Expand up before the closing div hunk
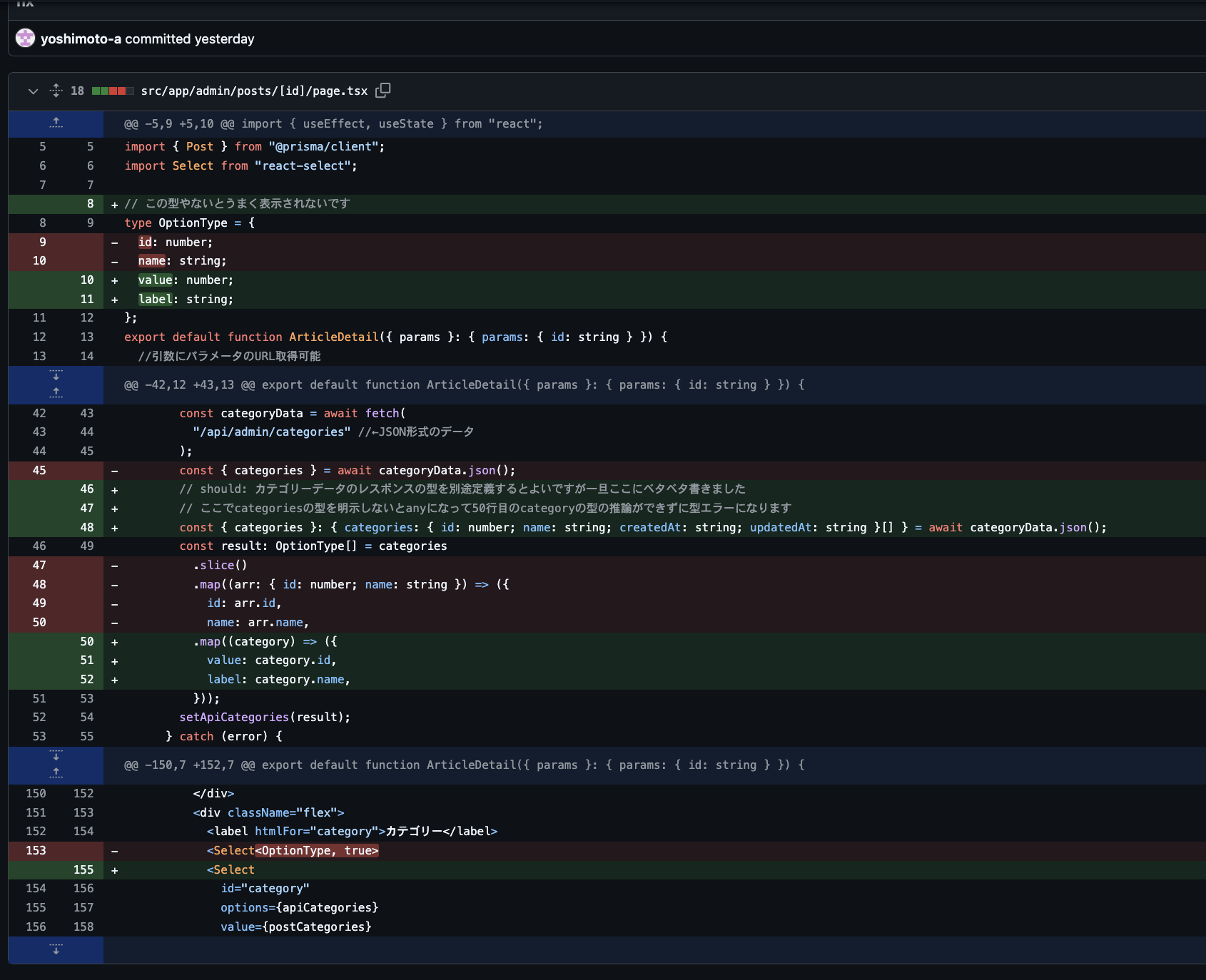This screenshot has height=980, width=1206. point(56,773)
